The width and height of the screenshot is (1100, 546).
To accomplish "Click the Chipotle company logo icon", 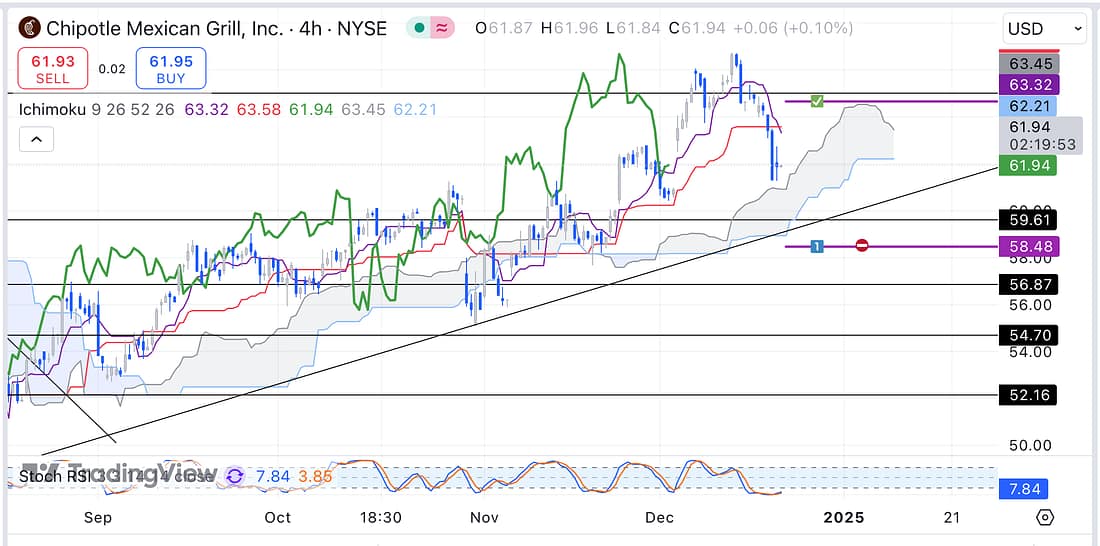I will click(x=31, y=28).
